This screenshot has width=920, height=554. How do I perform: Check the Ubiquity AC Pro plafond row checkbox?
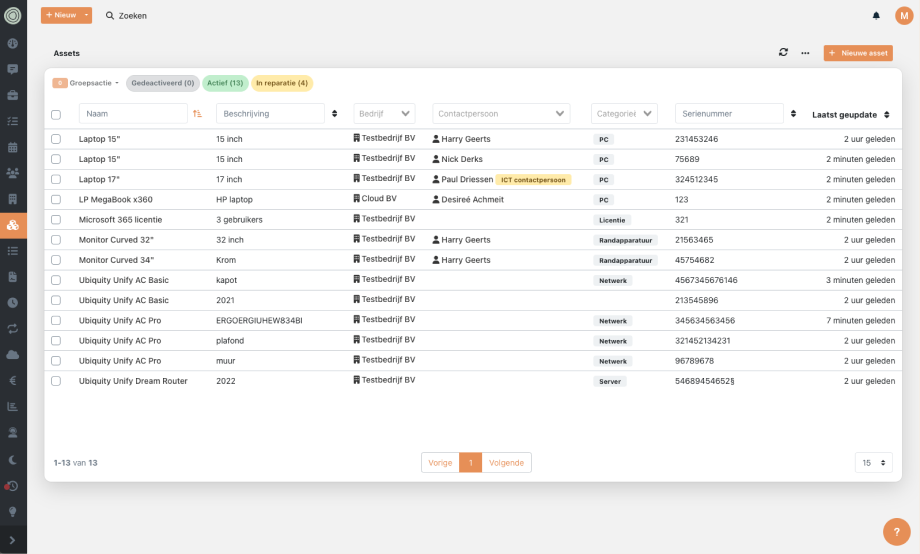[56, 340]
